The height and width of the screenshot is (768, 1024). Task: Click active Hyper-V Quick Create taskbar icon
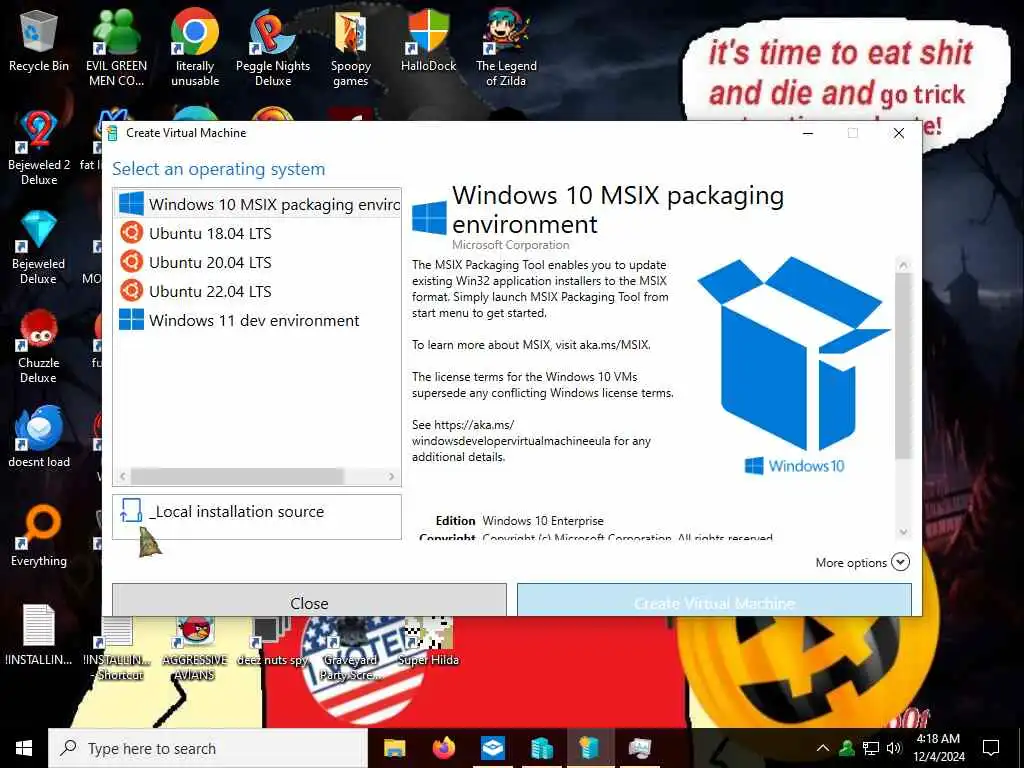pos(590,748)
